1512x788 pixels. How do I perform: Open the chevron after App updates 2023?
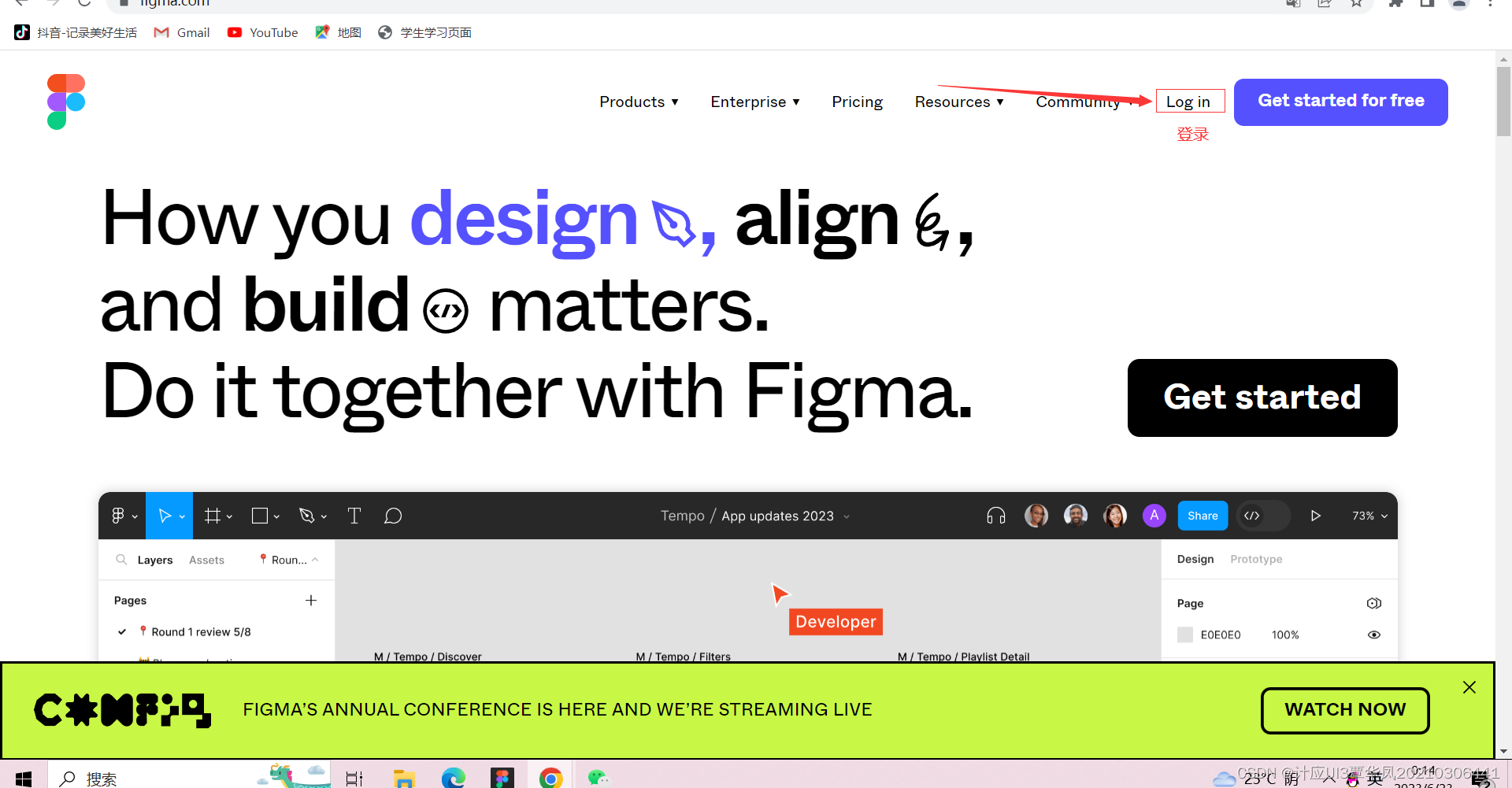pyautogui.click(x=847, y=516)
